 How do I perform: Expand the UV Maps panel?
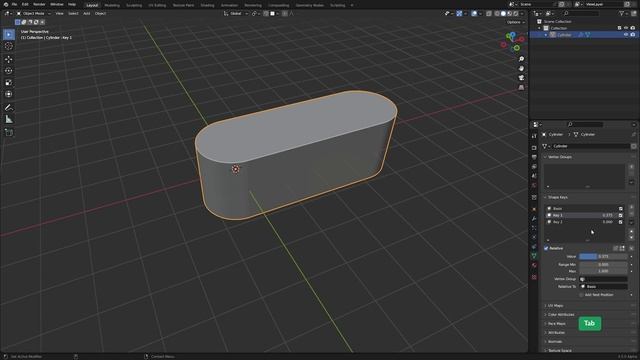pos(555,305)
